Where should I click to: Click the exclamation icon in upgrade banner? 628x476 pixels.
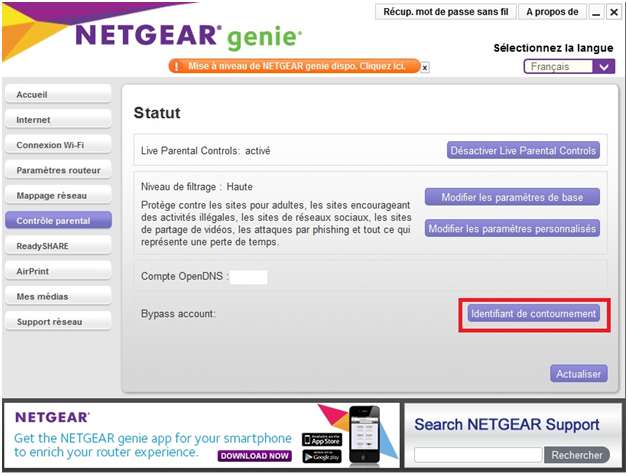point(177,66)
